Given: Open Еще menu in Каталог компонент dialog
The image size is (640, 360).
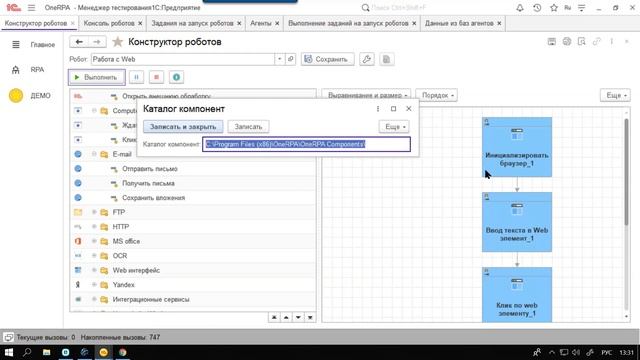Looking at the screenshot, I should click(x=394, y=127).
